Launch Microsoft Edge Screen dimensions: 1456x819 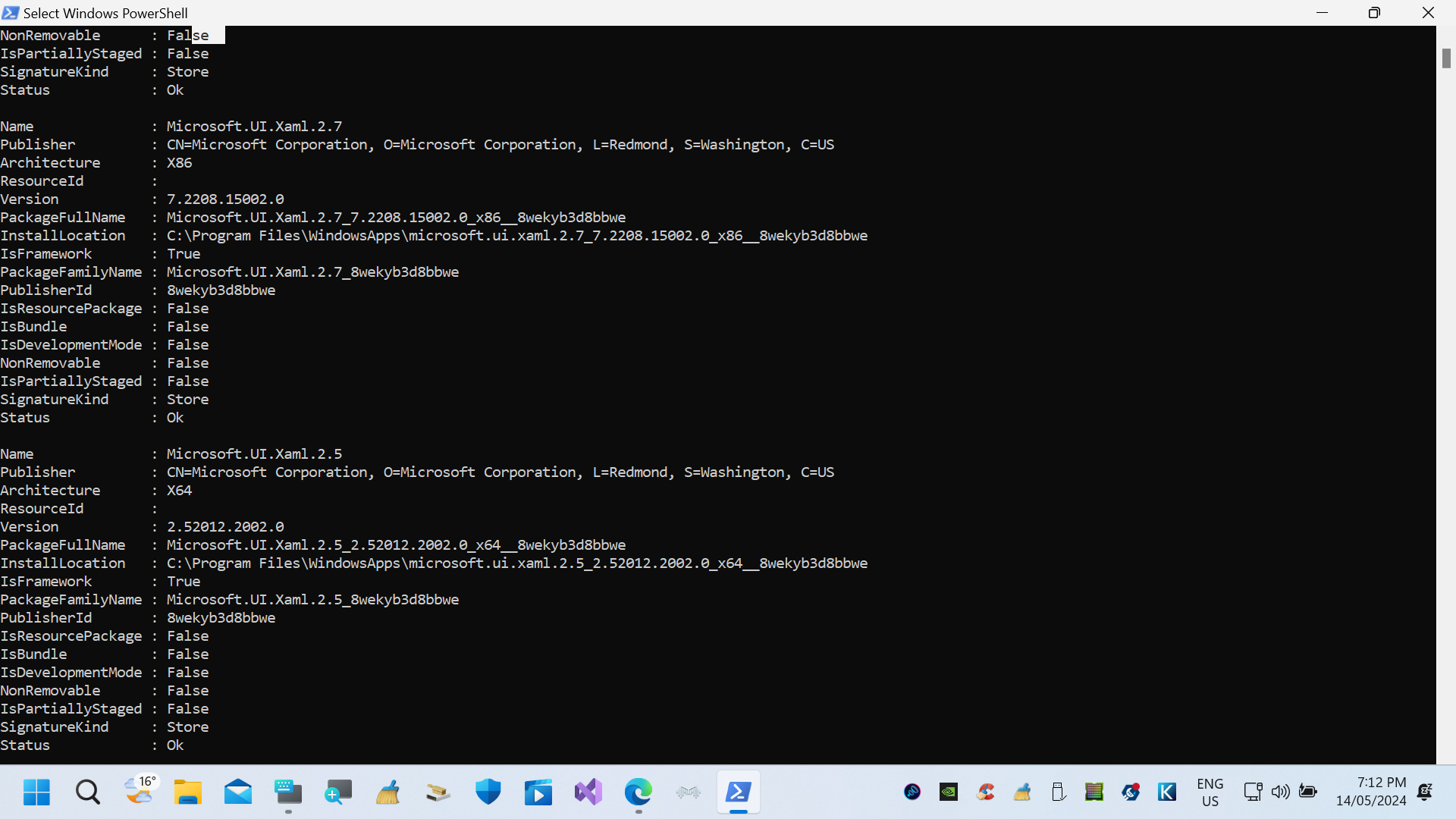coord(639,792)
